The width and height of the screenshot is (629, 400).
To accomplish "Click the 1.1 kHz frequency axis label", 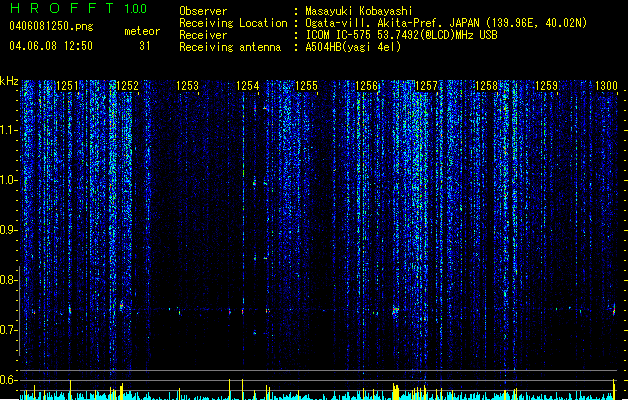I will pos(8,130).
